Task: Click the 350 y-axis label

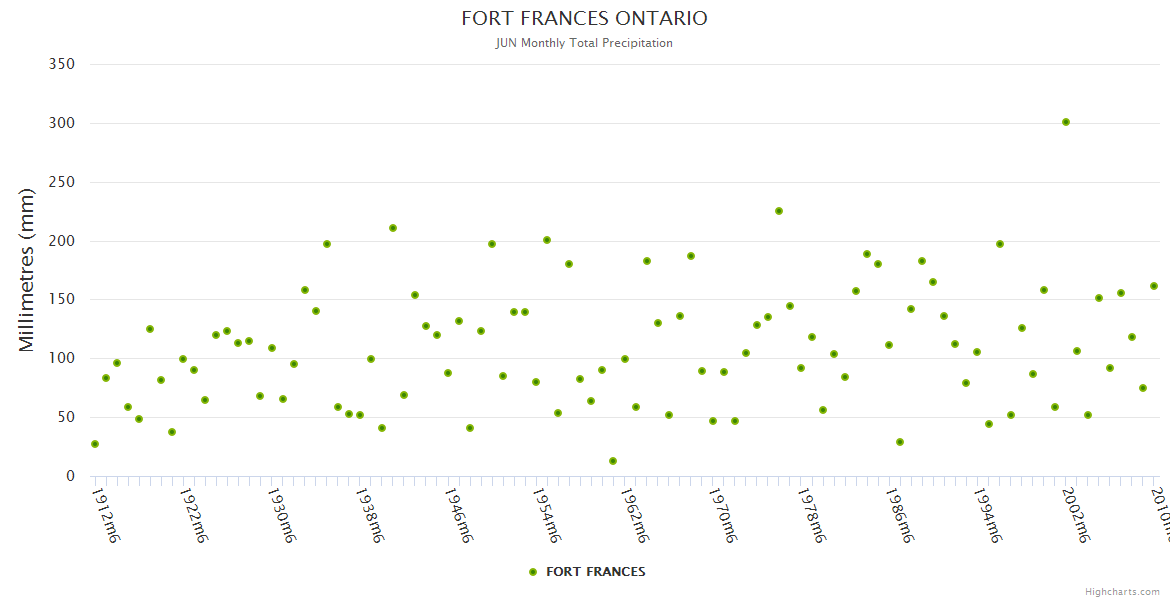Action: (62, 64)
